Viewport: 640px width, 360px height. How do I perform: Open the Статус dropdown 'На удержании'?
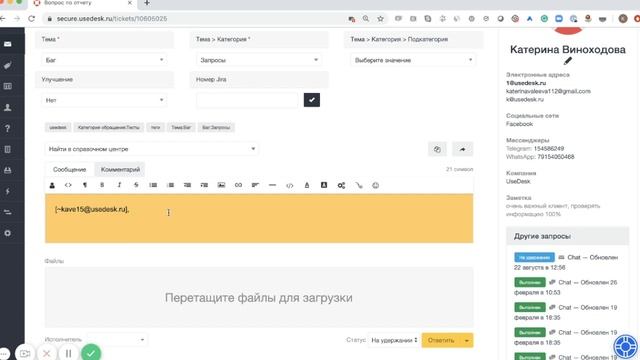[394, 340]
